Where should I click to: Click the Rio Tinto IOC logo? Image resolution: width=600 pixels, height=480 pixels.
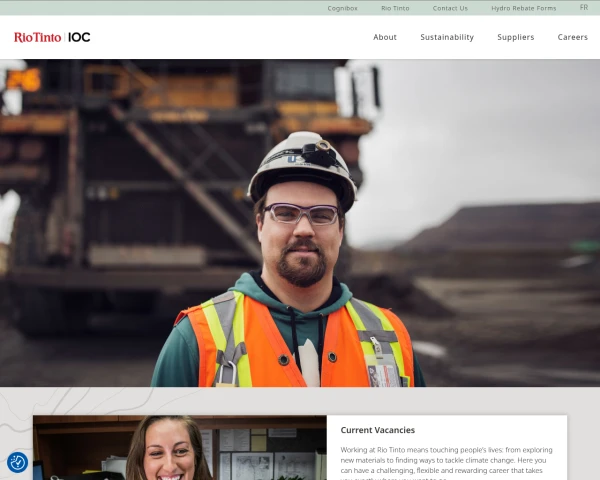point(52,37)
